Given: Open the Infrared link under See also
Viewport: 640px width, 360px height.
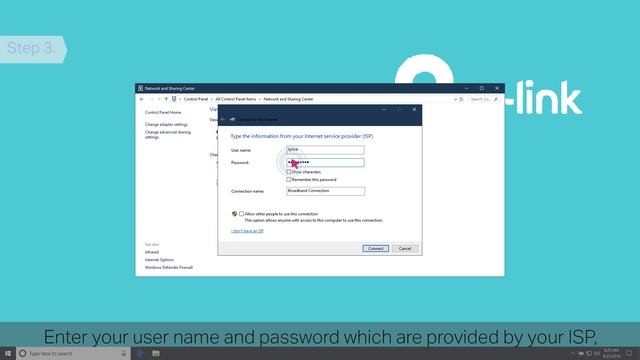Looking at the screenshot, I should point(152,252).
